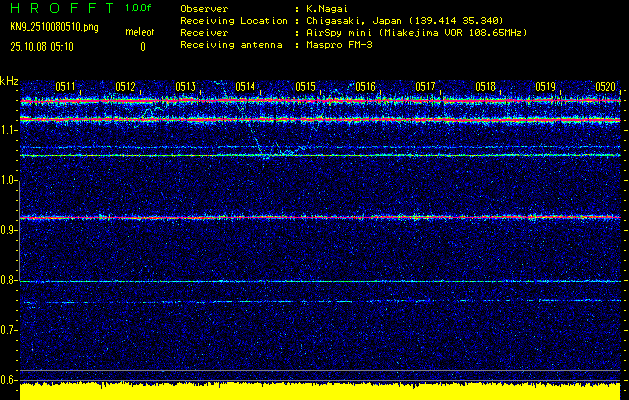The height and width of the screenshot is (400, 629).
Task: Click the meteor count value 0
Action: coord(142,46)
